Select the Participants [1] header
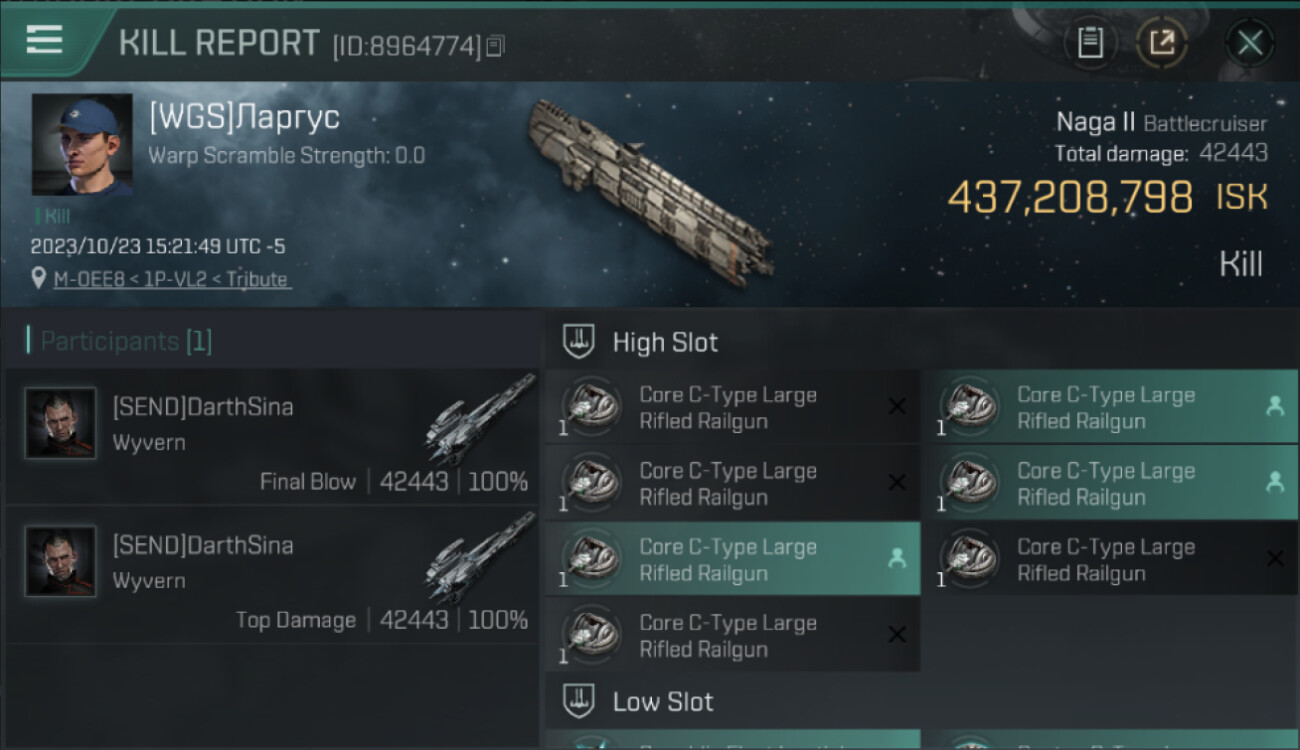Image resolution: width=1300 pixels, height=750 pixels. tap(126, 341)
